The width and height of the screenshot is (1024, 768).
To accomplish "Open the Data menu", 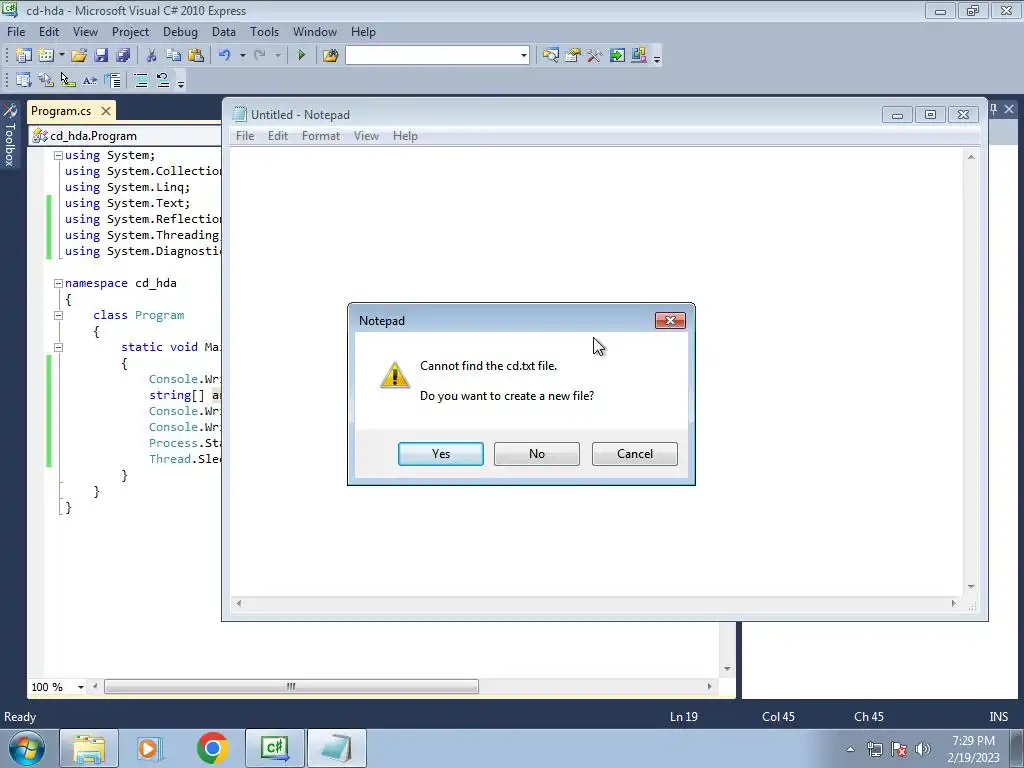I will (223, 32).
